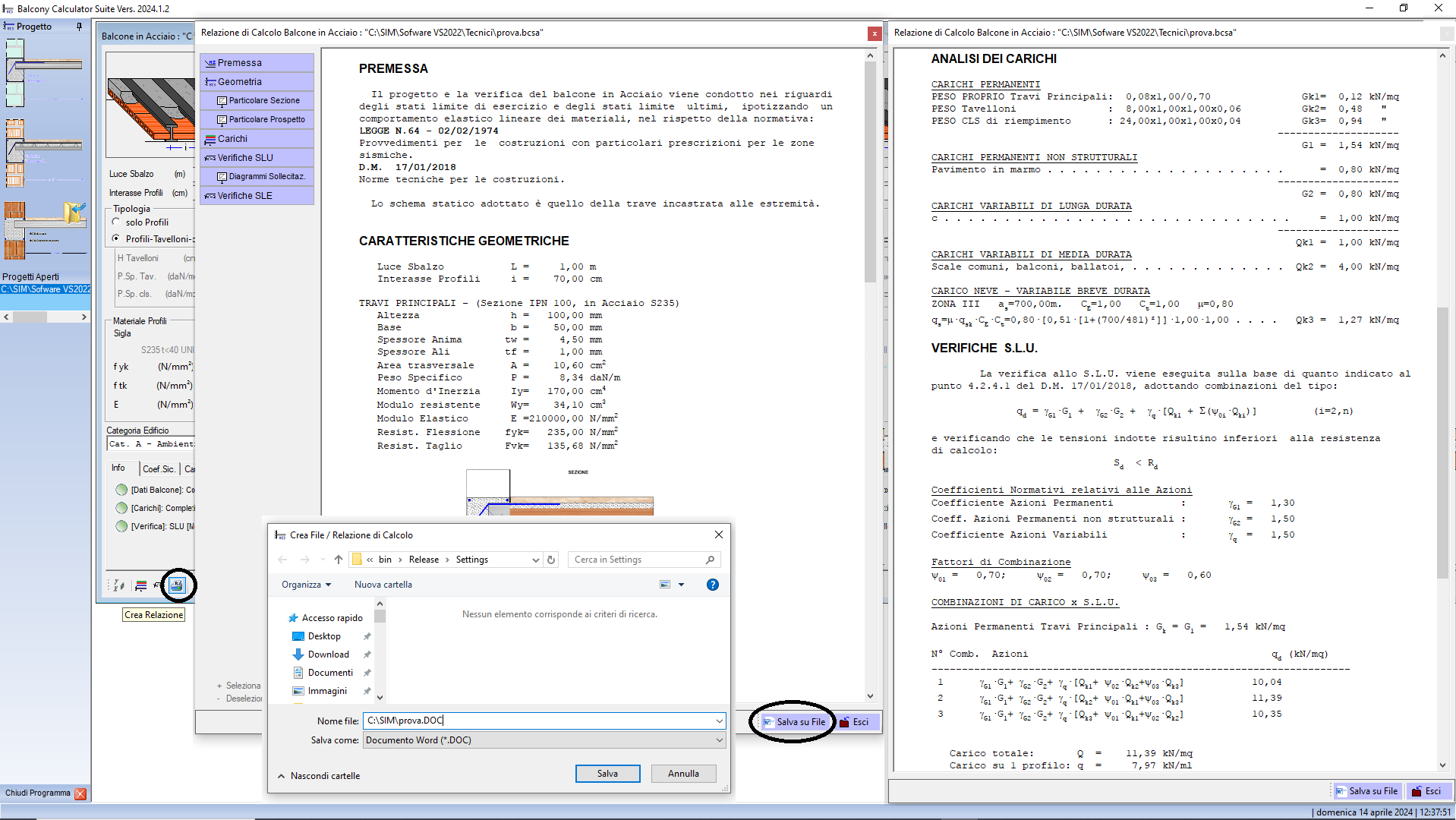The width and height of the screenshot is (1456, 820).
Task: Expand the Nome file history dropdown arrow
Action: [718, 721]
